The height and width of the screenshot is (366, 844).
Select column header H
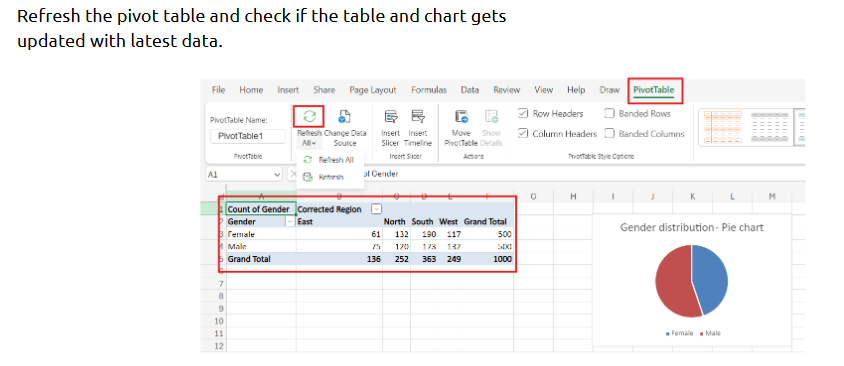click(x=573, y=196)
